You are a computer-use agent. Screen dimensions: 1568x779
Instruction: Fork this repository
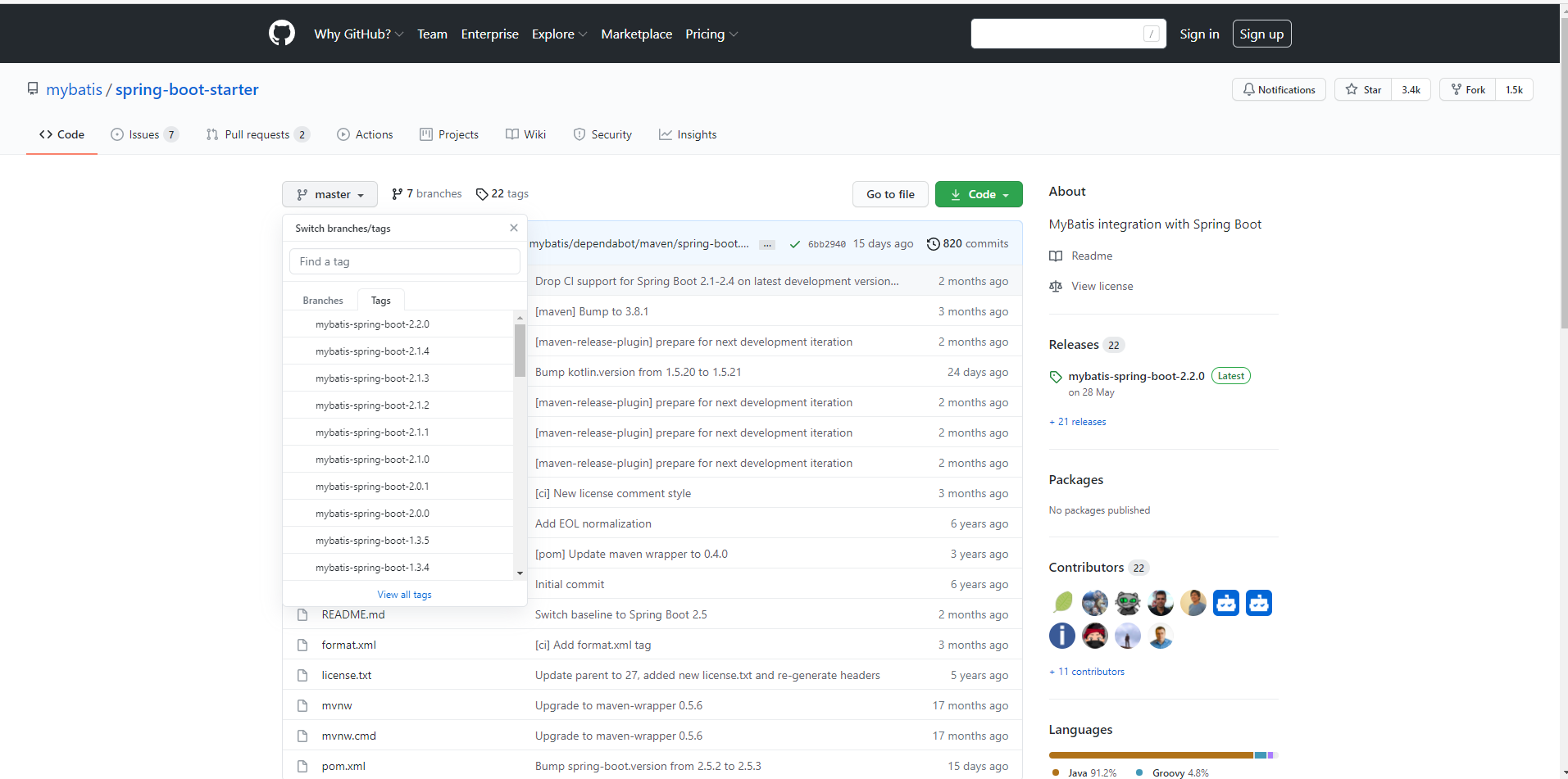[x=1467, y=90]
